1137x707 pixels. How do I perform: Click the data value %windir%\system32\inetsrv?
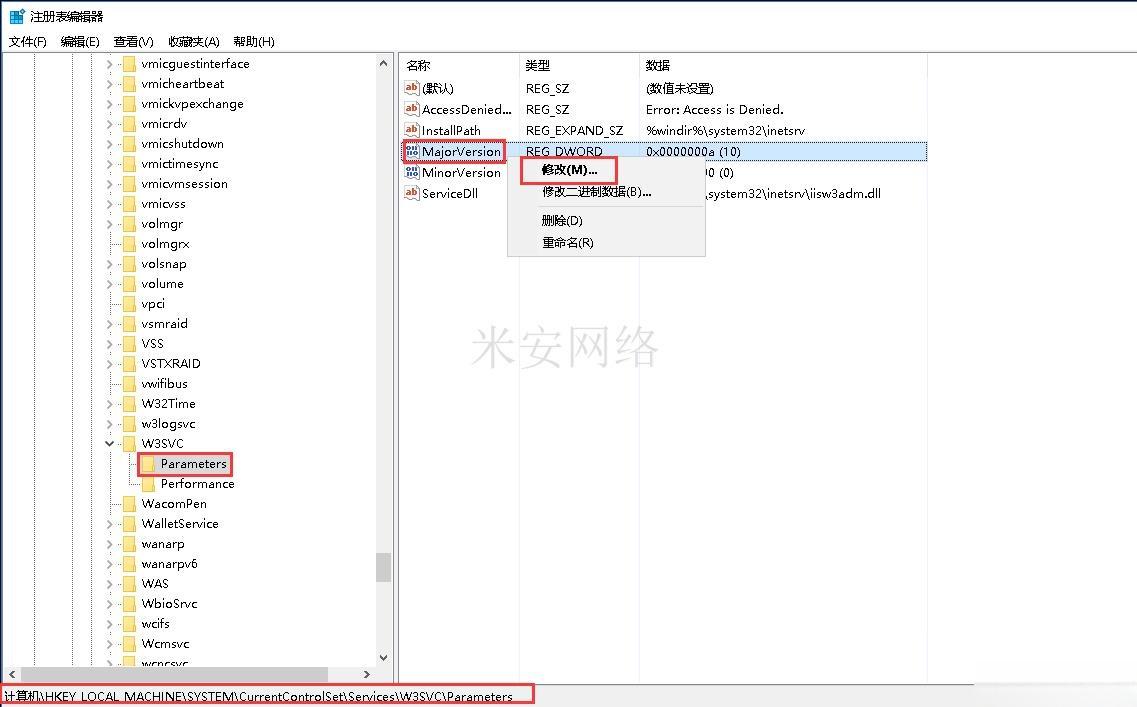pyautogui.click(x=725, y=131)
